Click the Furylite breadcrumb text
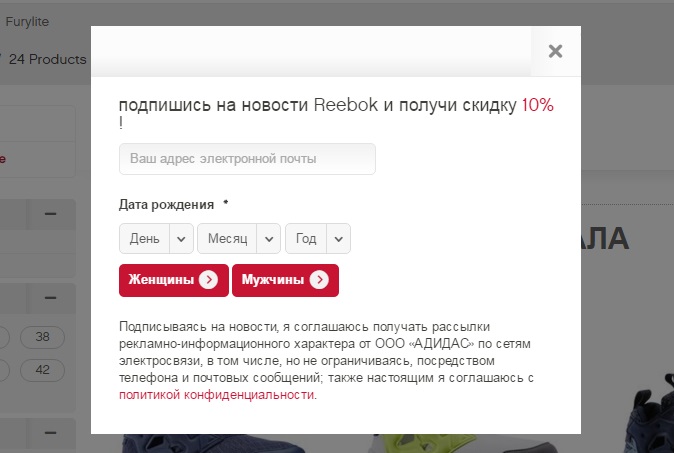This screenshot has width=674, height=453. pyautogui.click(x=27, y=21)
